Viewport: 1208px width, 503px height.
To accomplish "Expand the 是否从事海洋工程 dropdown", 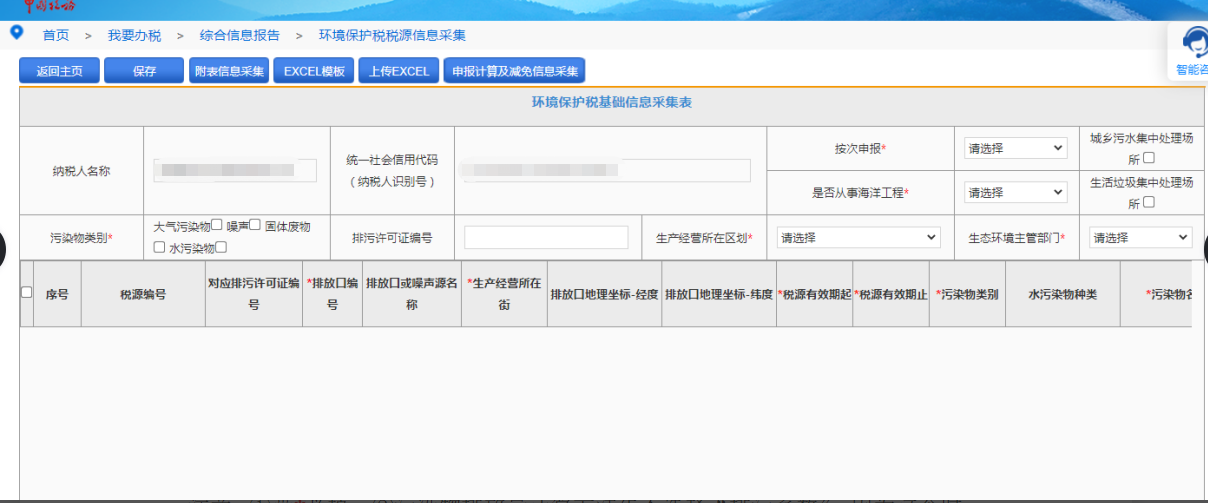I will tap(1016, 192).
